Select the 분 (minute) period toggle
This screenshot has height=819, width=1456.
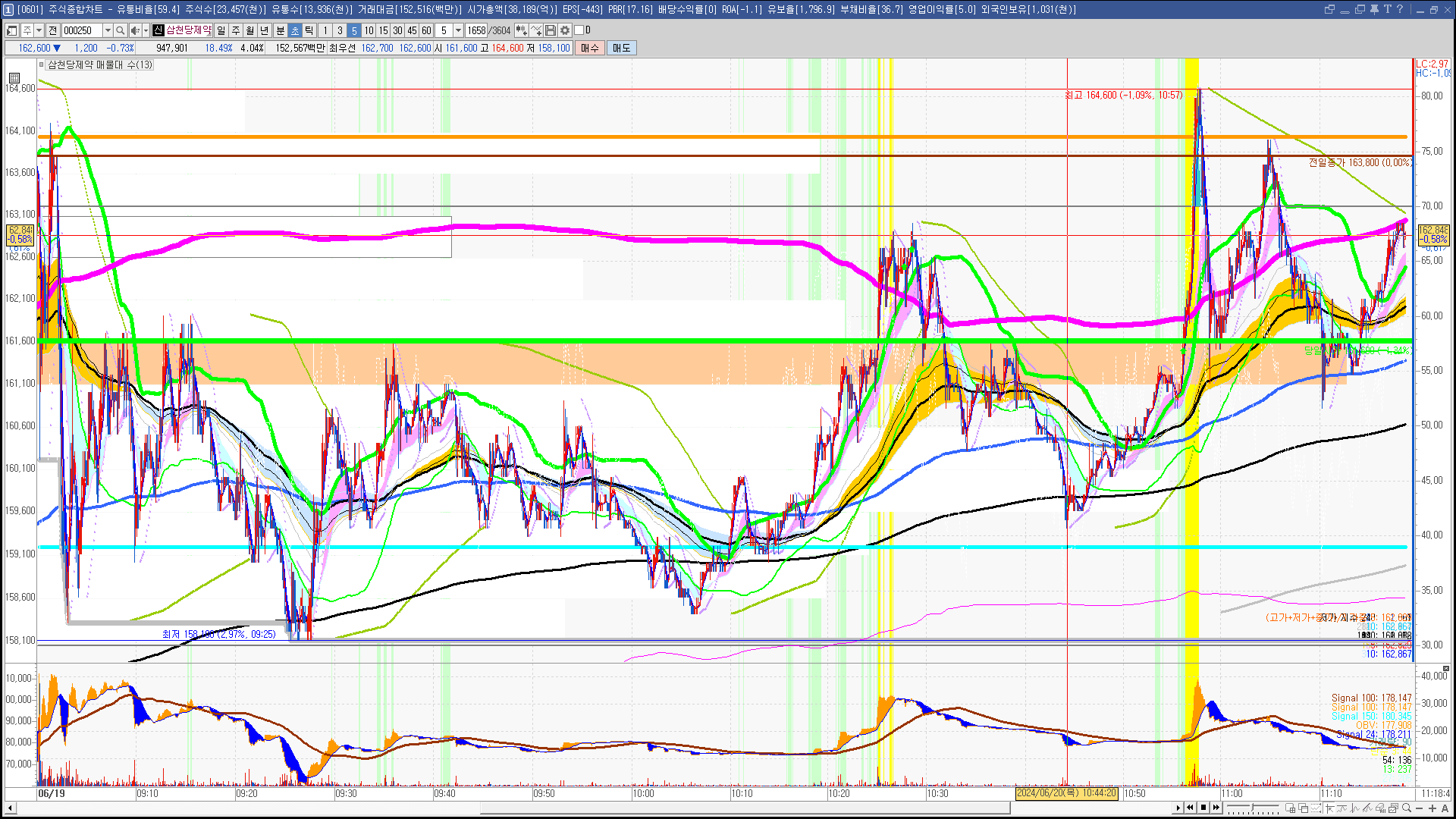click(x=280, y=30)
